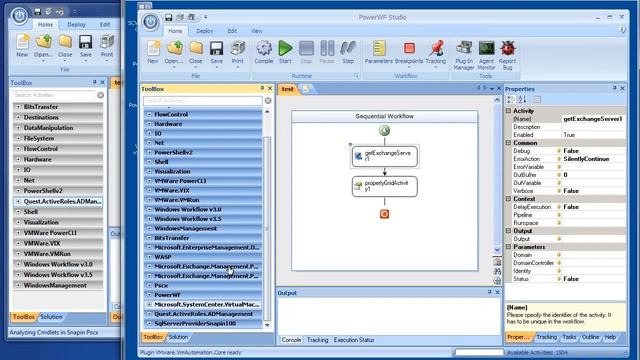Create a new workflow with New icon

pyautogui.click(x=153, y=48)
